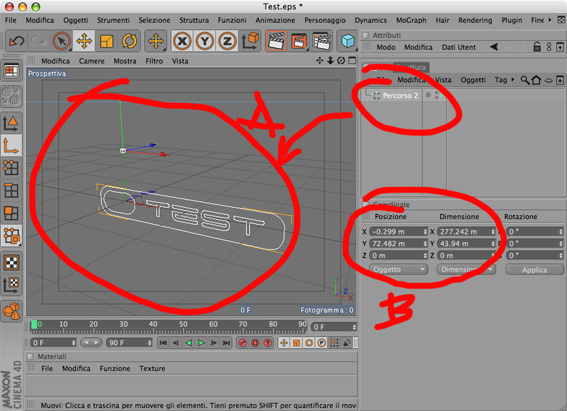Open the viewport Camere menu
The image size is (567, 411).
(91, 61)
